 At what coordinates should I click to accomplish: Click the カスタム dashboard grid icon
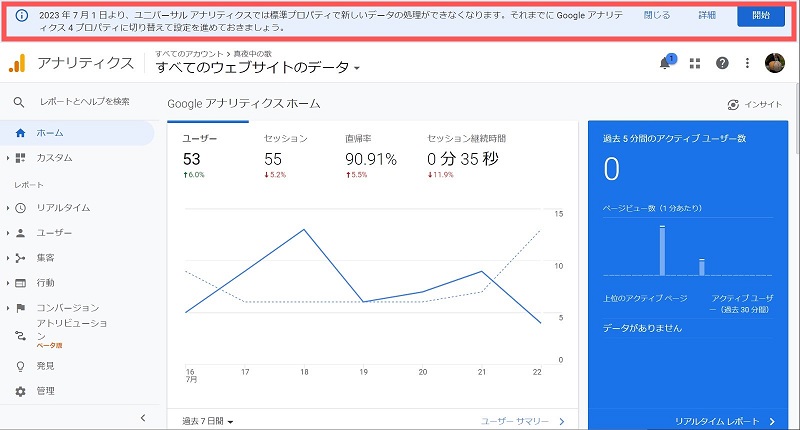(x=20, y=158)
